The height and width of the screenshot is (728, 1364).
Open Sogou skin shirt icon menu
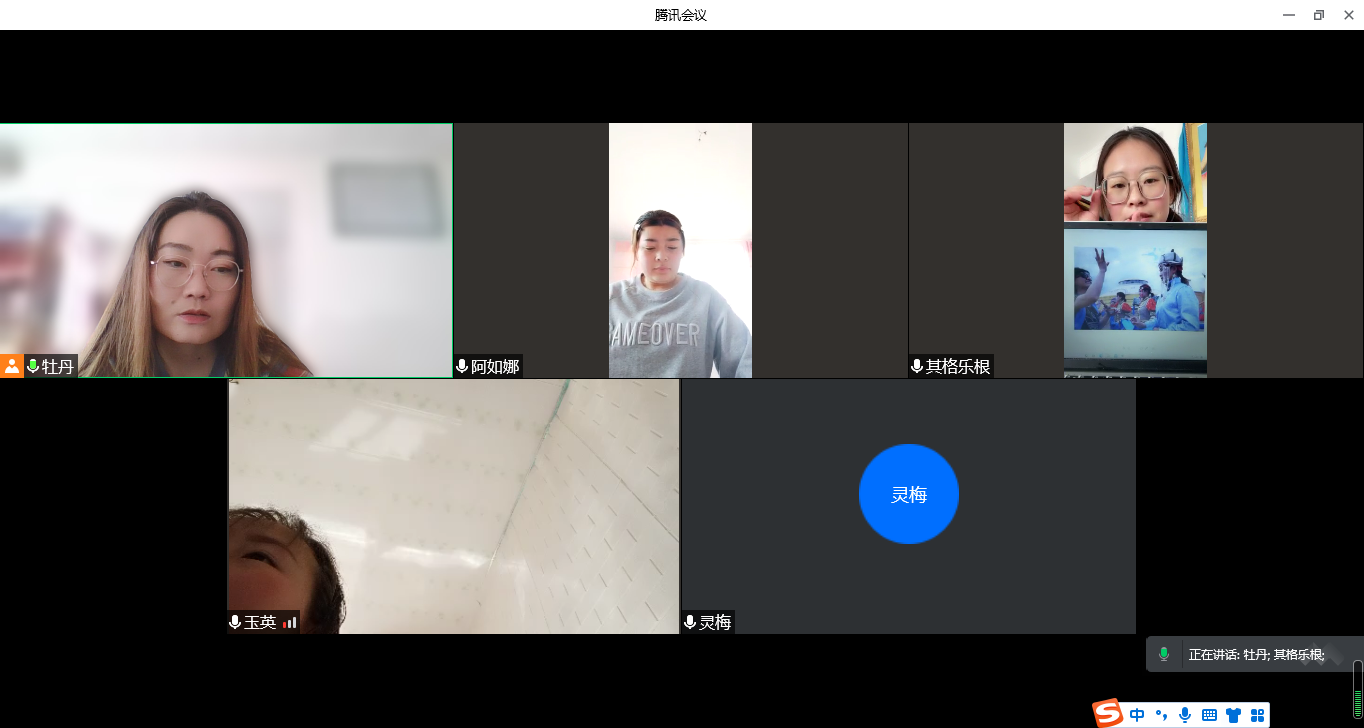coord(1233,715)
